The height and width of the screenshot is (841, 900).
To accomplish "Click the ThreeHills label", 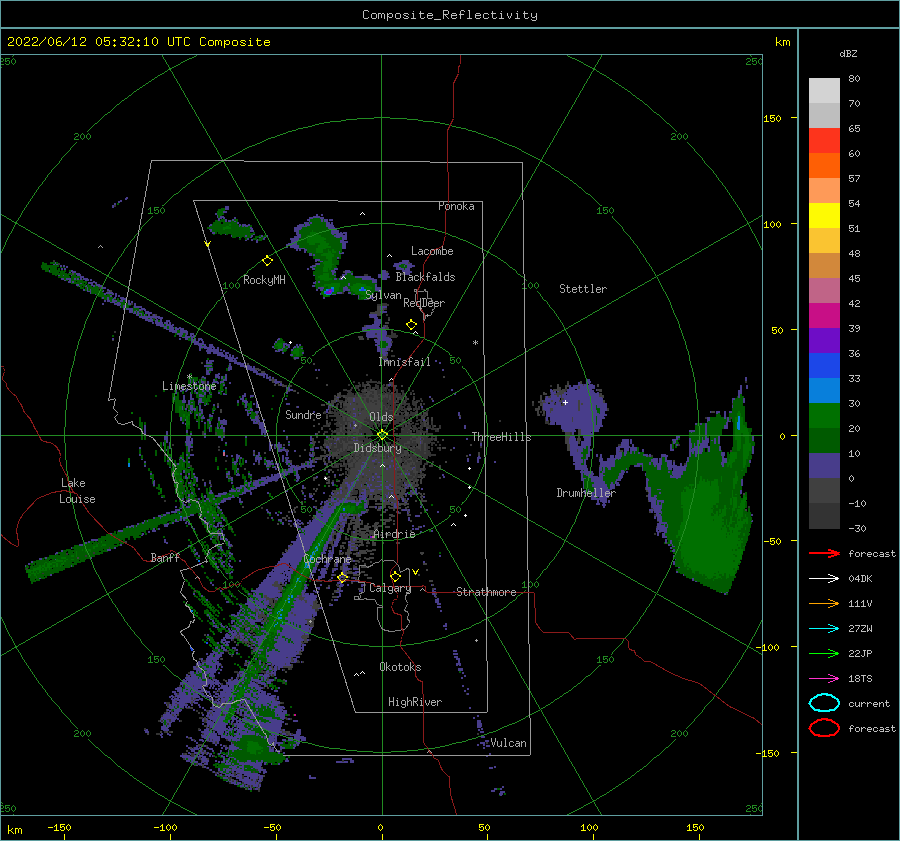I will (x=501, y=437).
